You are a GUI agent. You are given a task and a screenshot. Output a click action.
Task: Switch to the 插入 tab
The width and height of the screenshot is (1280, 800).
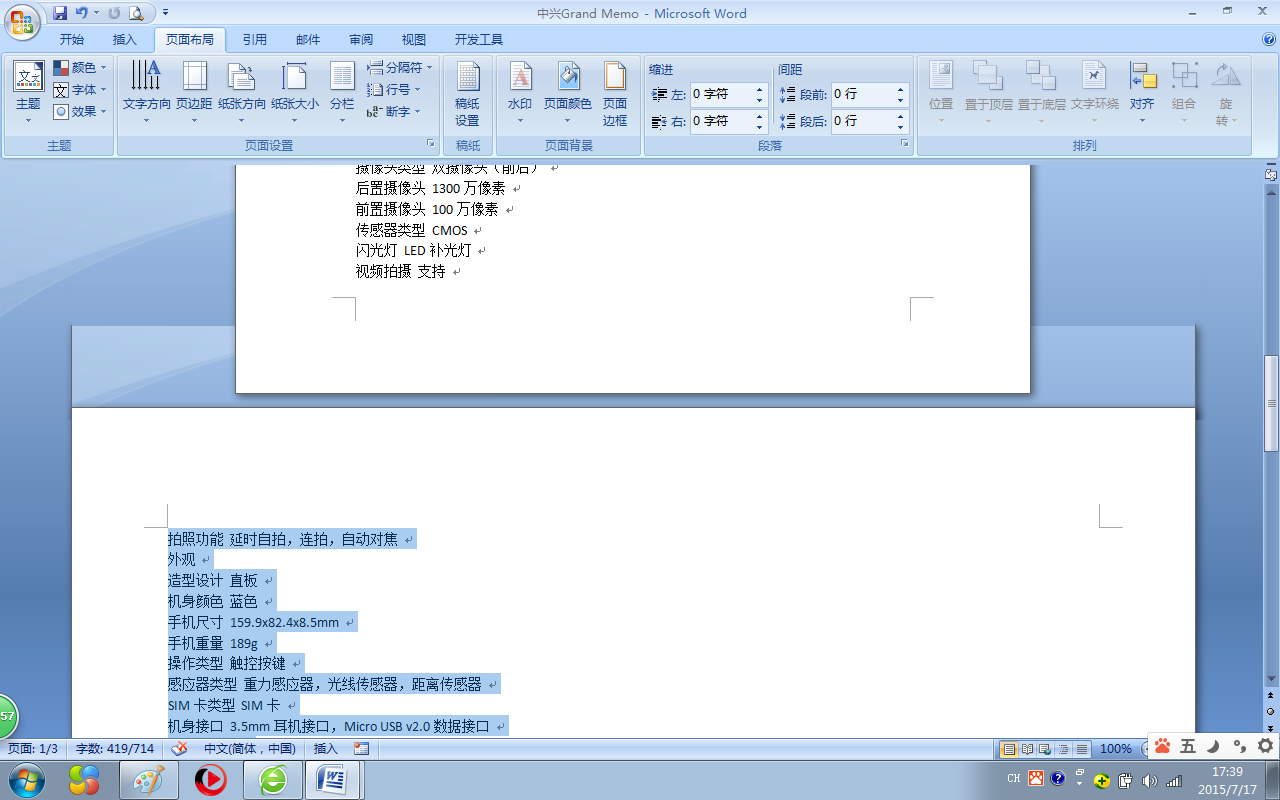tap(125, 40)
